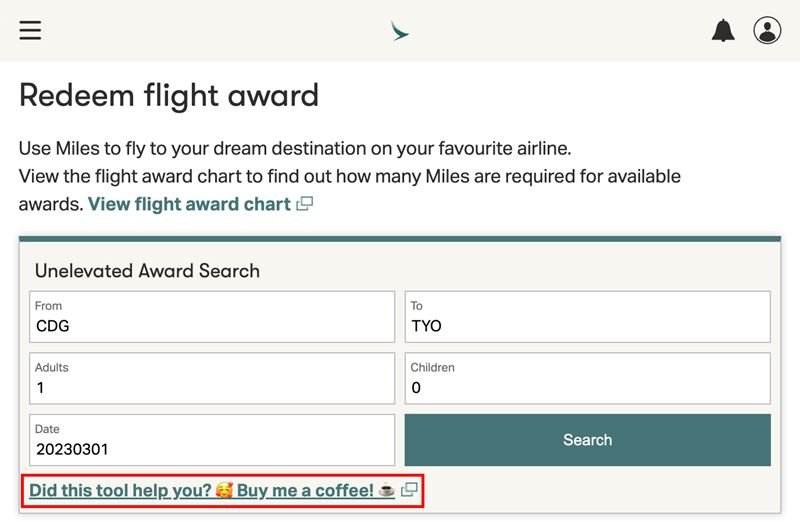
Task: Select the Adults field showing 1
Action: 212,378
